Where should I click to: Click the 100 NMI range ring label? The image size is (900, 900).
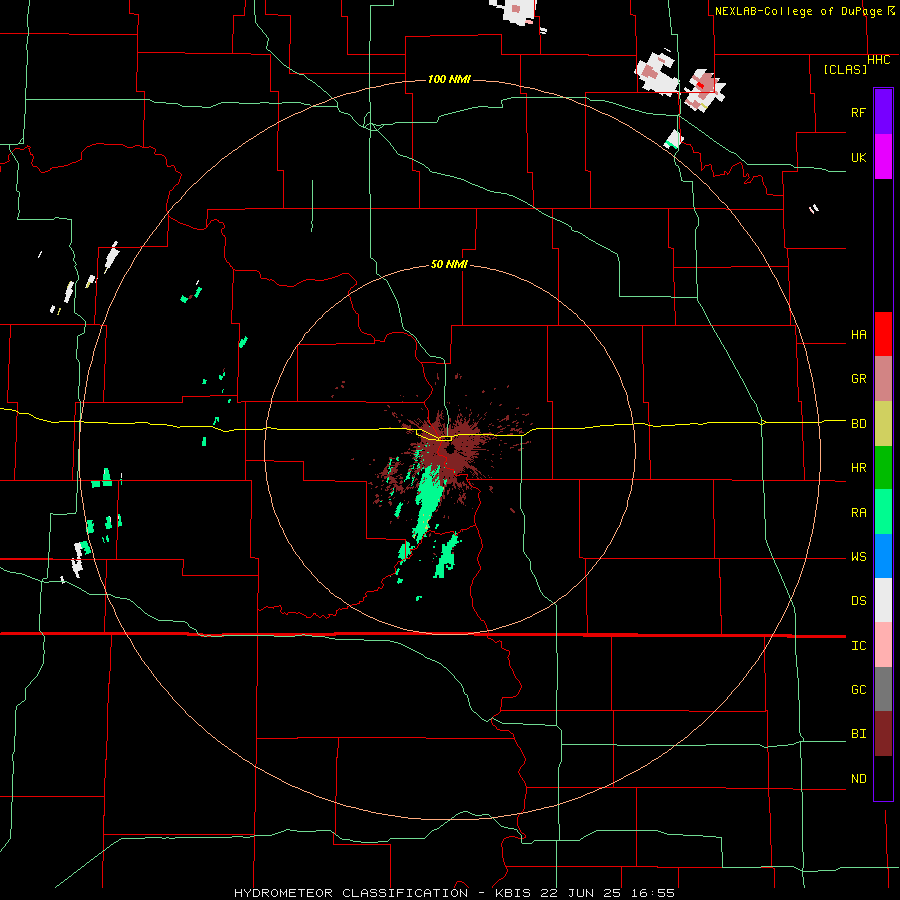coord(449,79)
